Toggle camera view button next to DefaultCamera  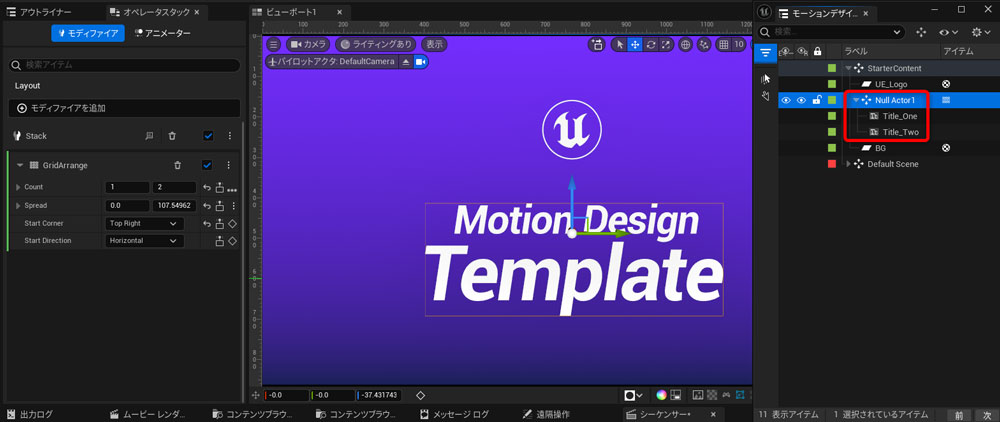coord(420,62)
